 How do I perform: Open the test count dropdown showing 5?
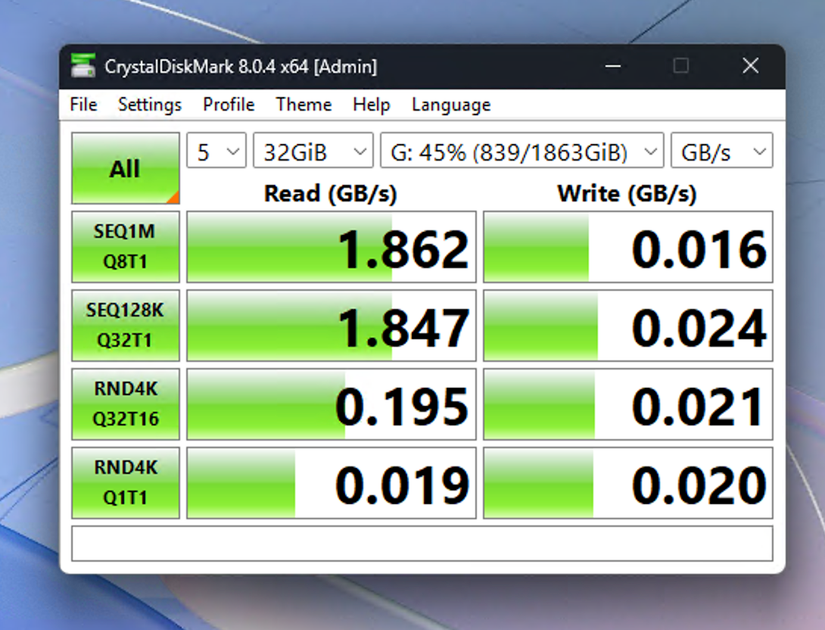pos(216,151)
